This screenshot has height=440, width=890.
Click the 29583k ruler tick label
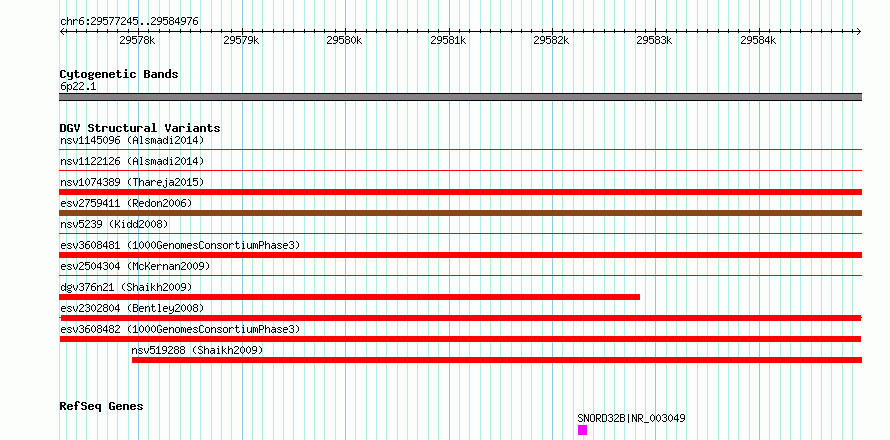[x=654, y=40]
